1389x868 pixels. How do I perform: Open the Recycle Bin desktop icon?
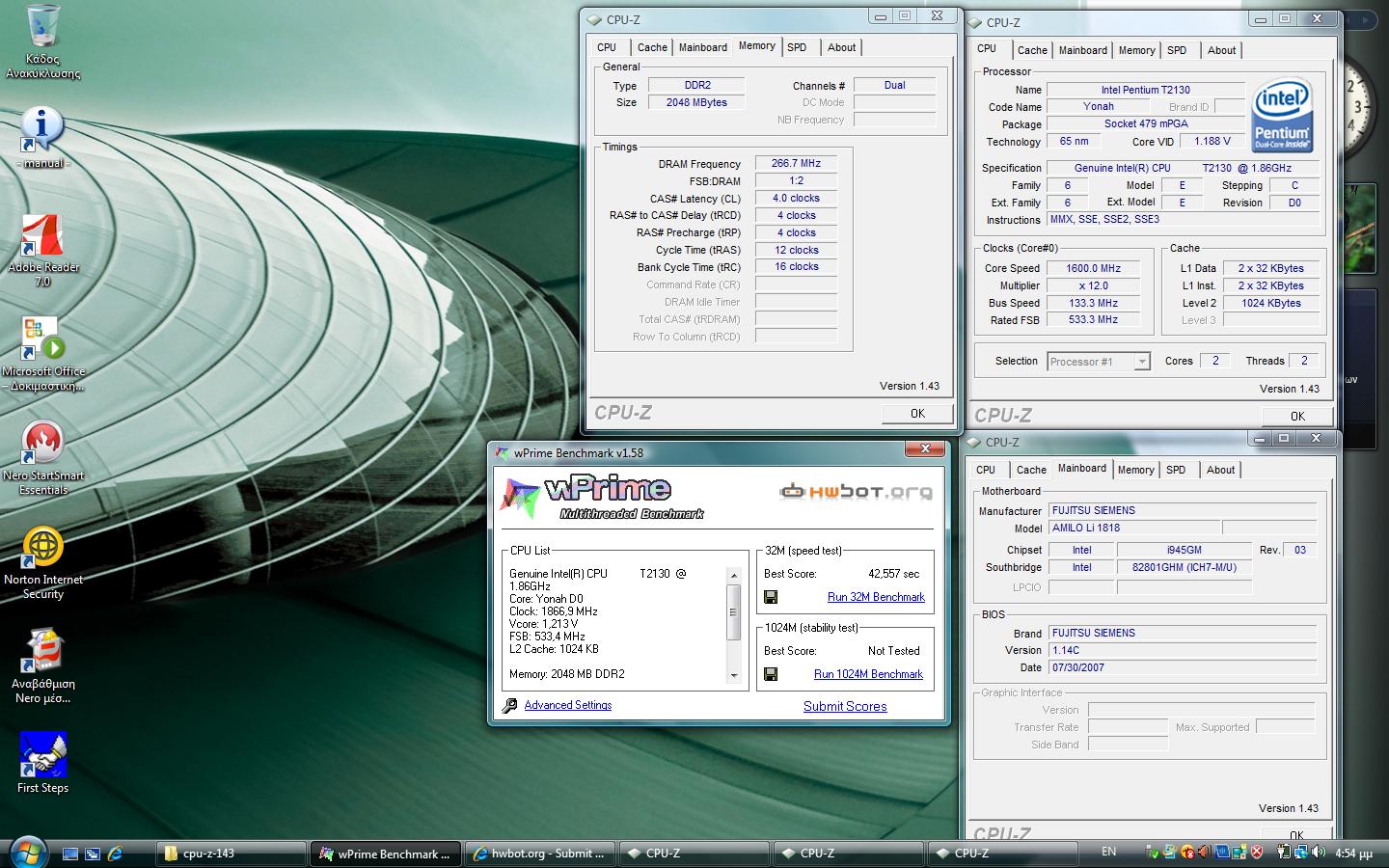coord(42,41)
